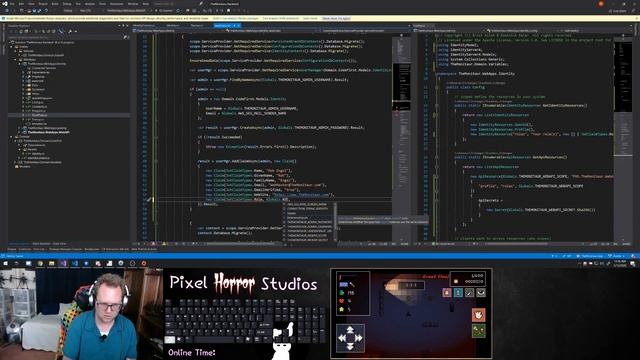
Task: Click Don't show this again link
Action: [336, 18]
